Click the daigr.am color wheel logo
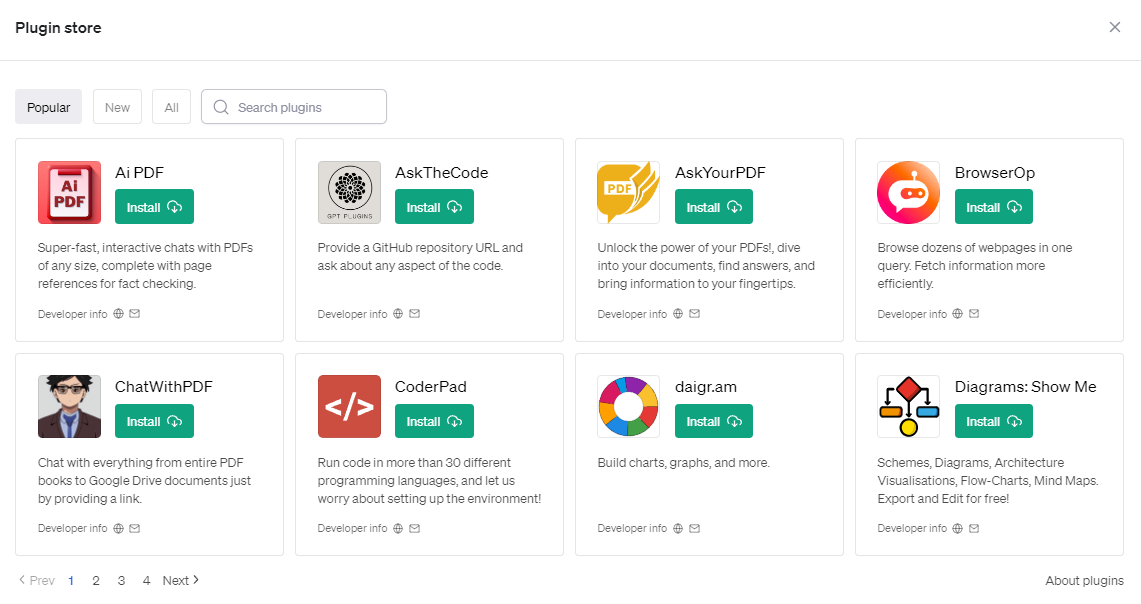 [629, 406]
